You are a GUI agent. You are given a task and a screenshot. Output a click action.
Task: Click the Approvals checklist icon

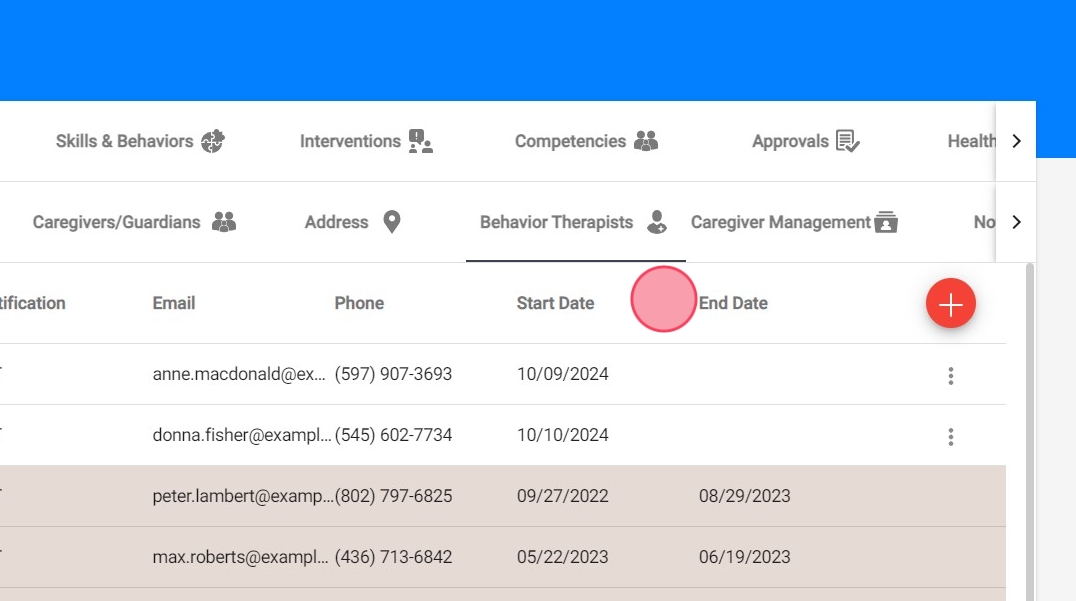pos(848,141)
